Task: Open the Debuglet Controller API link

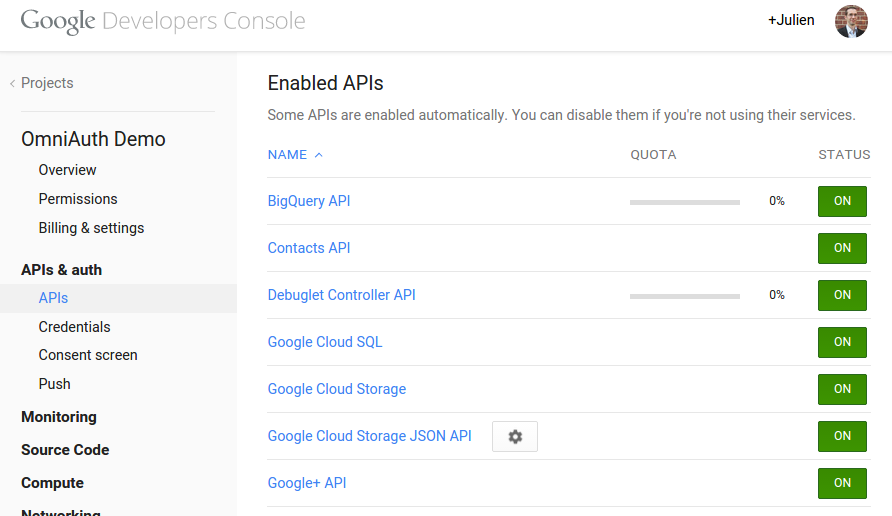Action: [x=341, y=295]
